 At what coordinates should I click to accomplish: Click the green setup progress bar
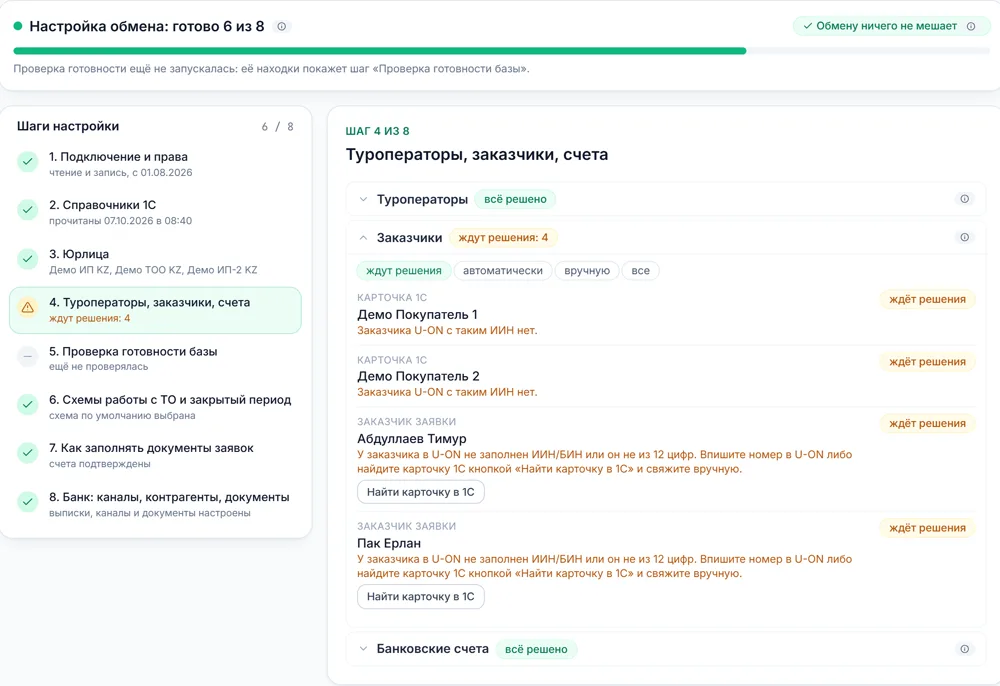point(379,51)
